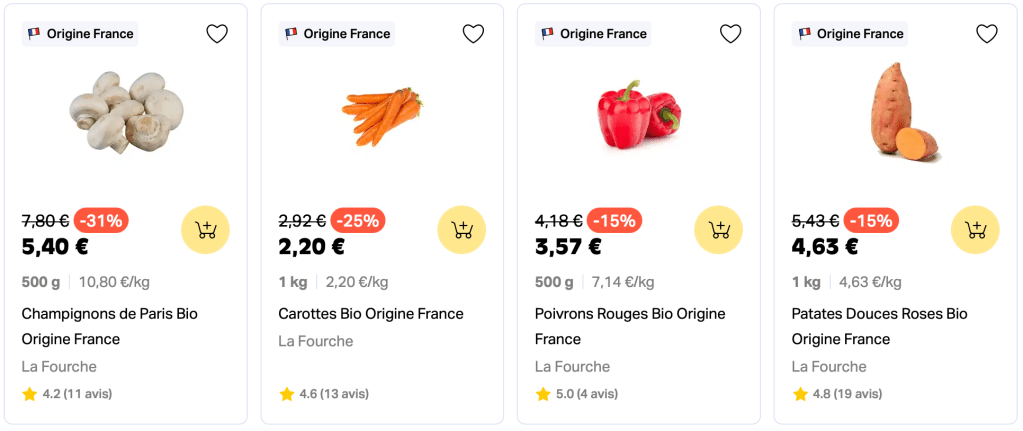Add Patates Douces Roses to cart

pyautogui.click(x=975, y=230)
